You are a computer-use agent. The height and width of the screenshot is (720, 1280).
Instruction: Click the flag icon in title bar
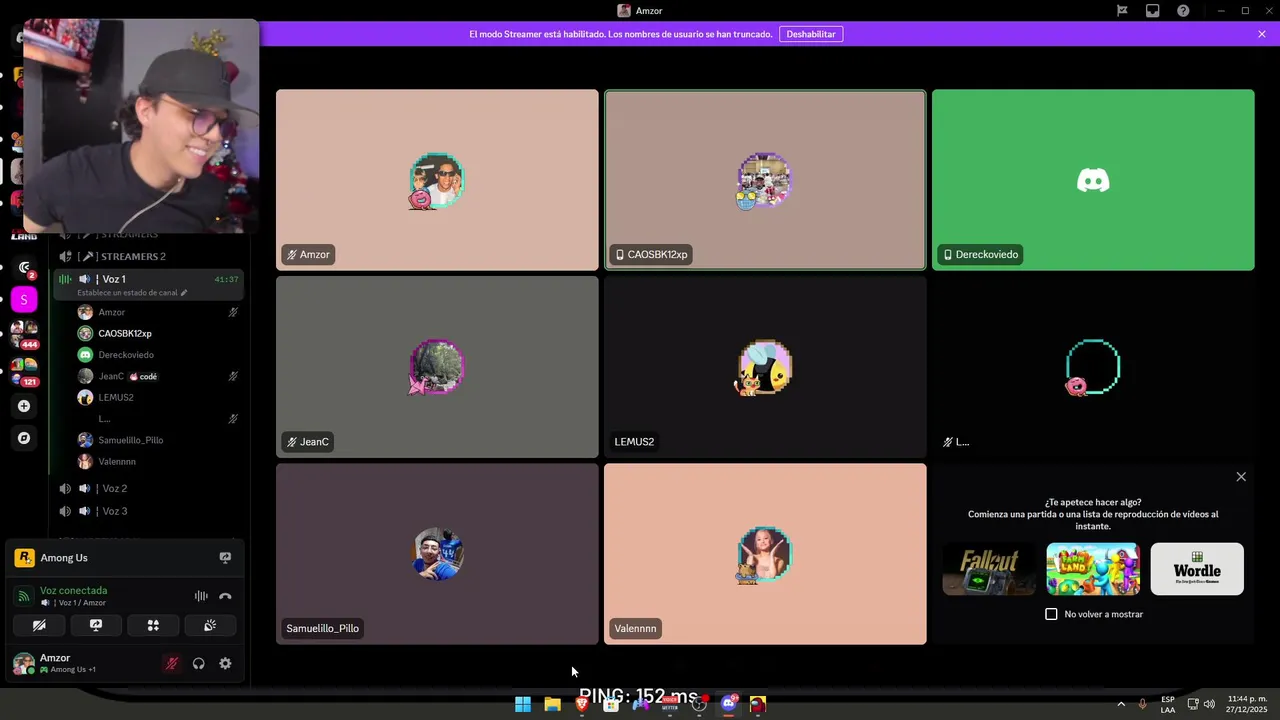tap(1122, 11)
